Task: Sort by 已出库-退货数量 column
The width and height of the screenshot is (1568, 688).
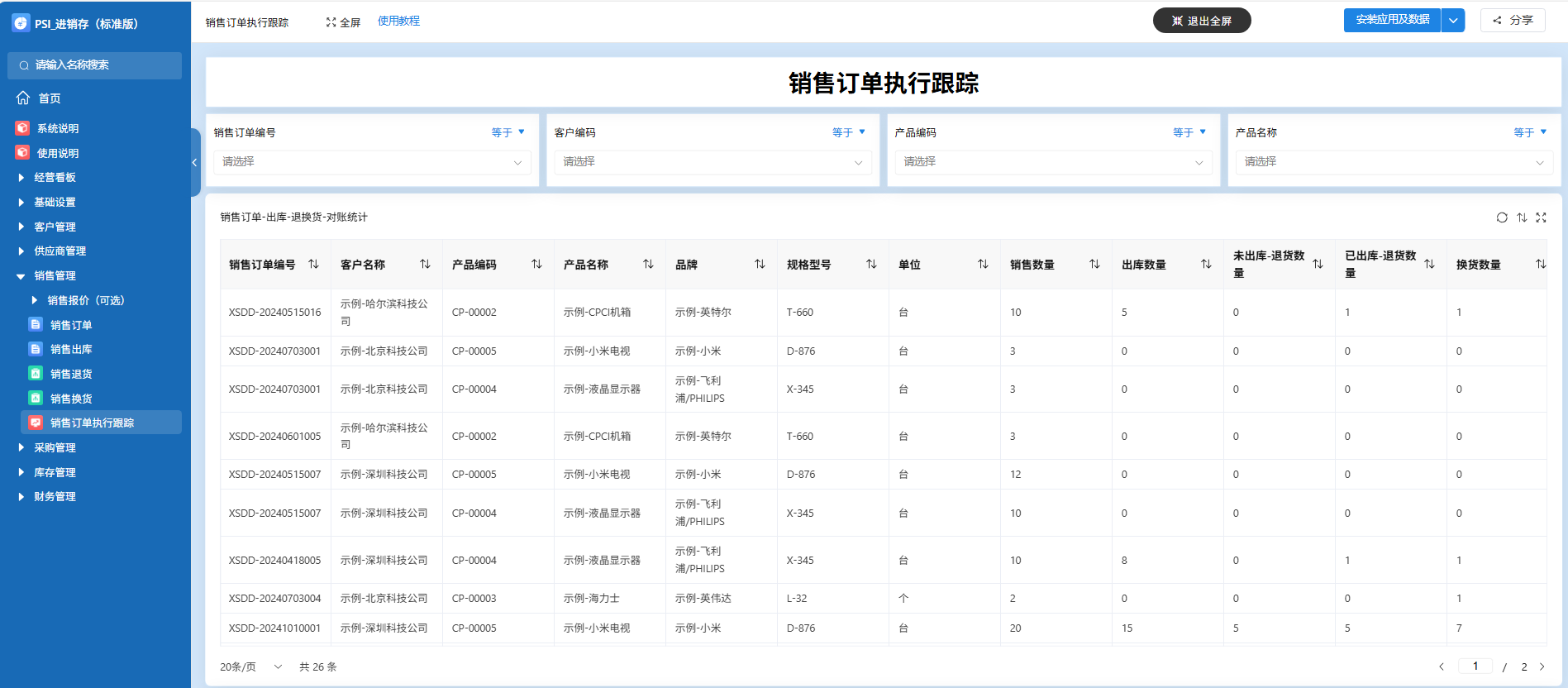Action: 1429,264
